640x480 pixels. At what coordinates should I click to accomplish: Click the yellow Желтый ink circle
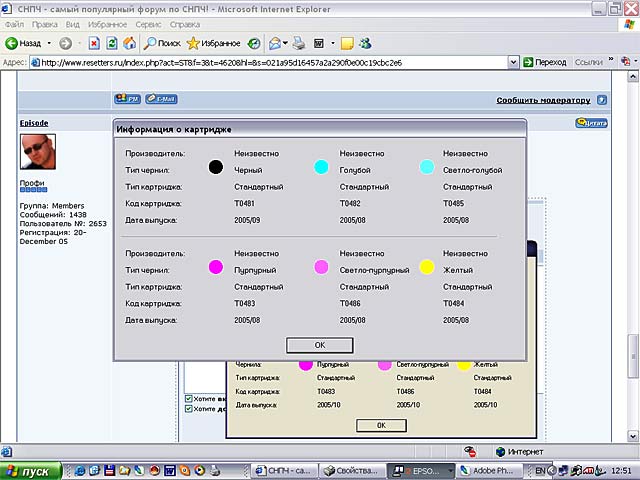pyautogui.click(x=427, y=267)
